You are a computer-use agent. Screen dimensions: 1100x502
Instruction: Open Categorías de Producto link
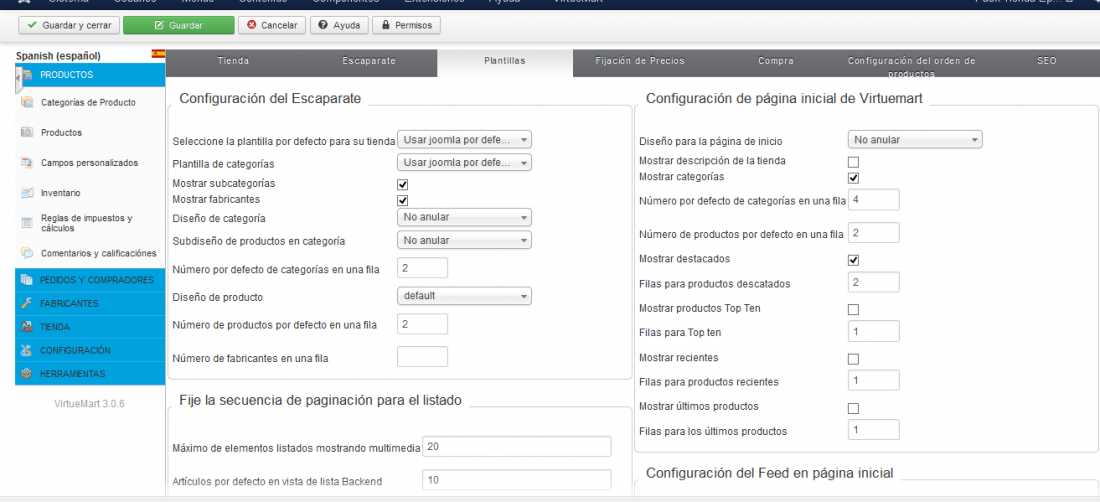[x=88, y=102]
